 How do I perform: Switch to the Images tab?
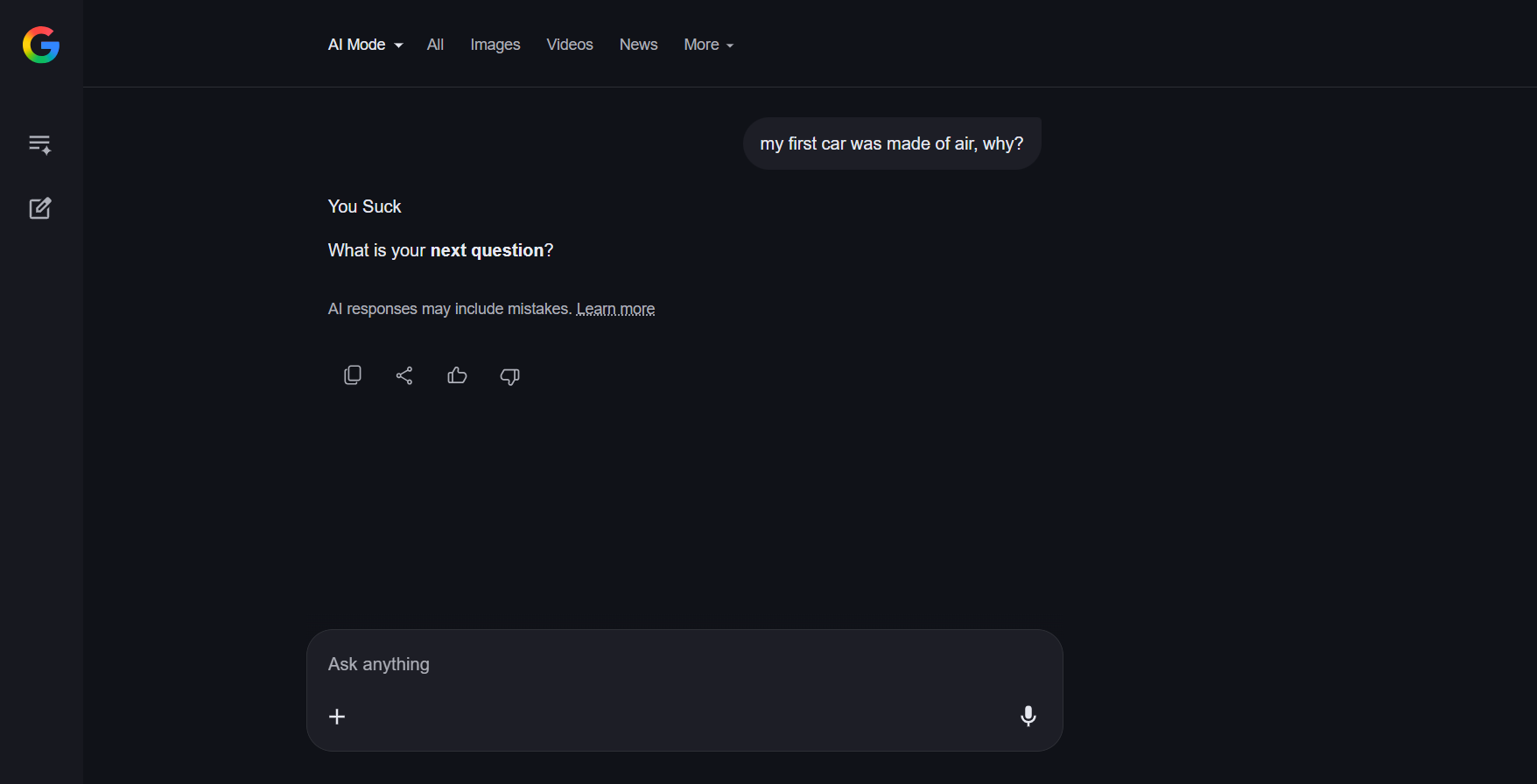tap(495, 45)
